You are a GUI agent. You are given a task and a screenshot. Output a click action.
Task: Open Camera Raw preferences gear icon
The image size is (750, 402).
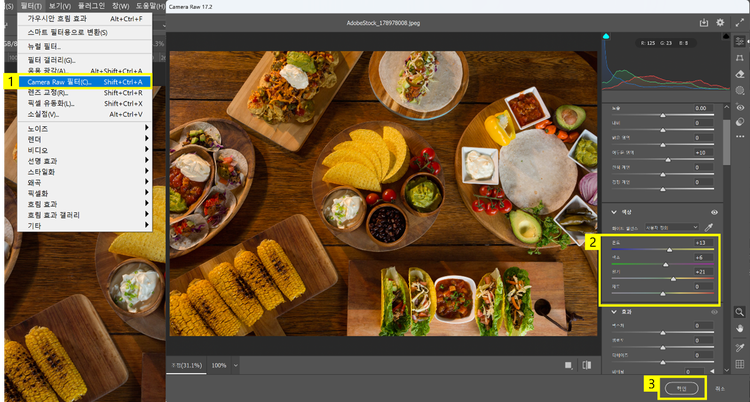click(x=720, y=22)
